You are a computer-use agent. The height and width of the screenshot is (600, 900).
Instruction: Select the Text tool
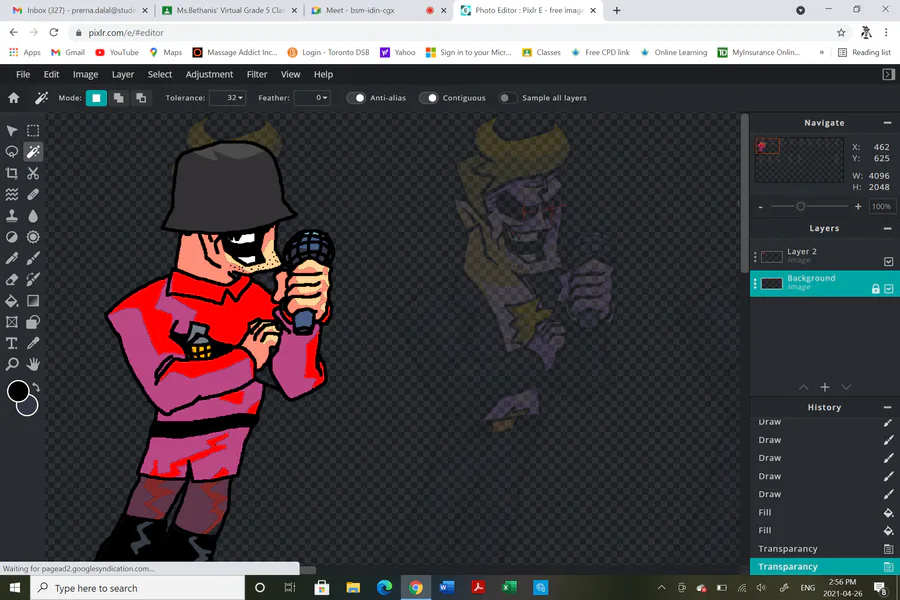pos(11,343)
